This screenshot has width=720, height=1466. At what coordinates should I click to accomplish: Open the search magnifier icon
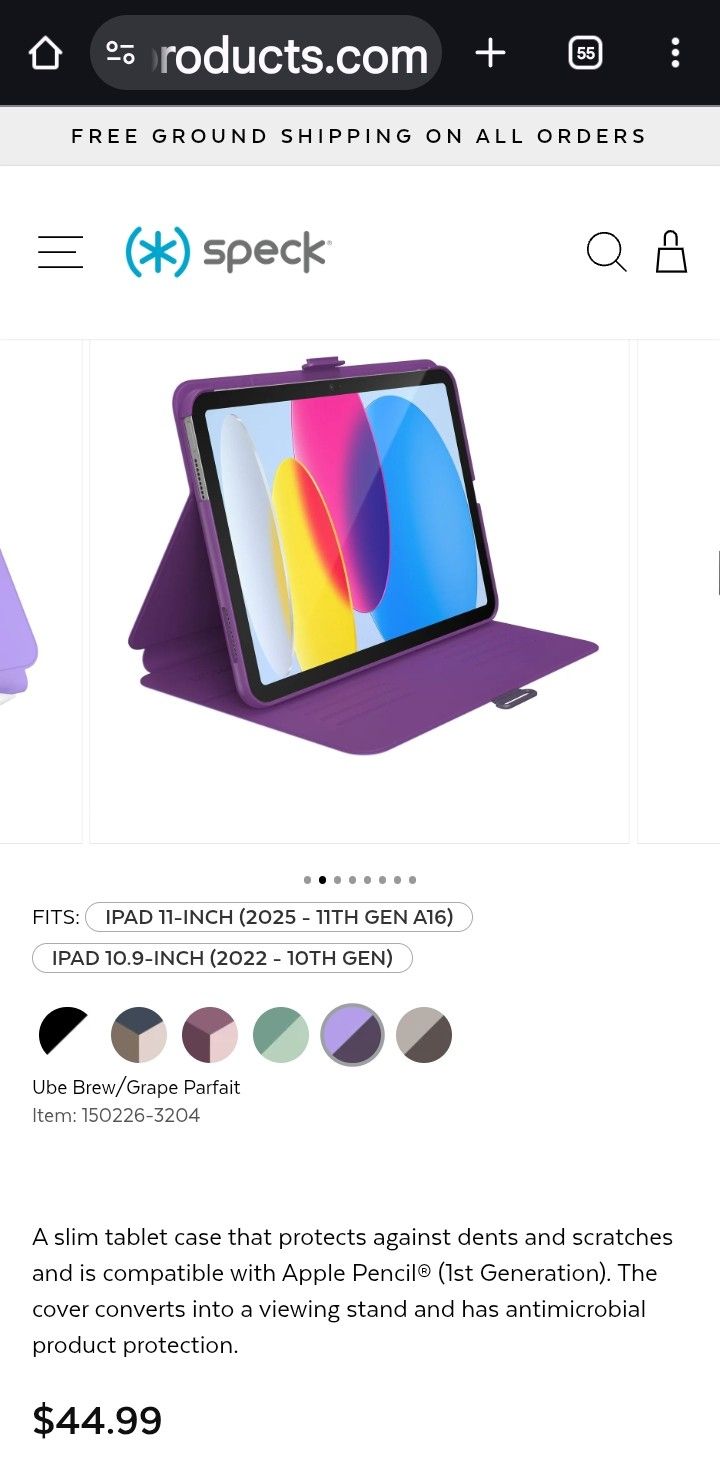click(x=606, y=252)
